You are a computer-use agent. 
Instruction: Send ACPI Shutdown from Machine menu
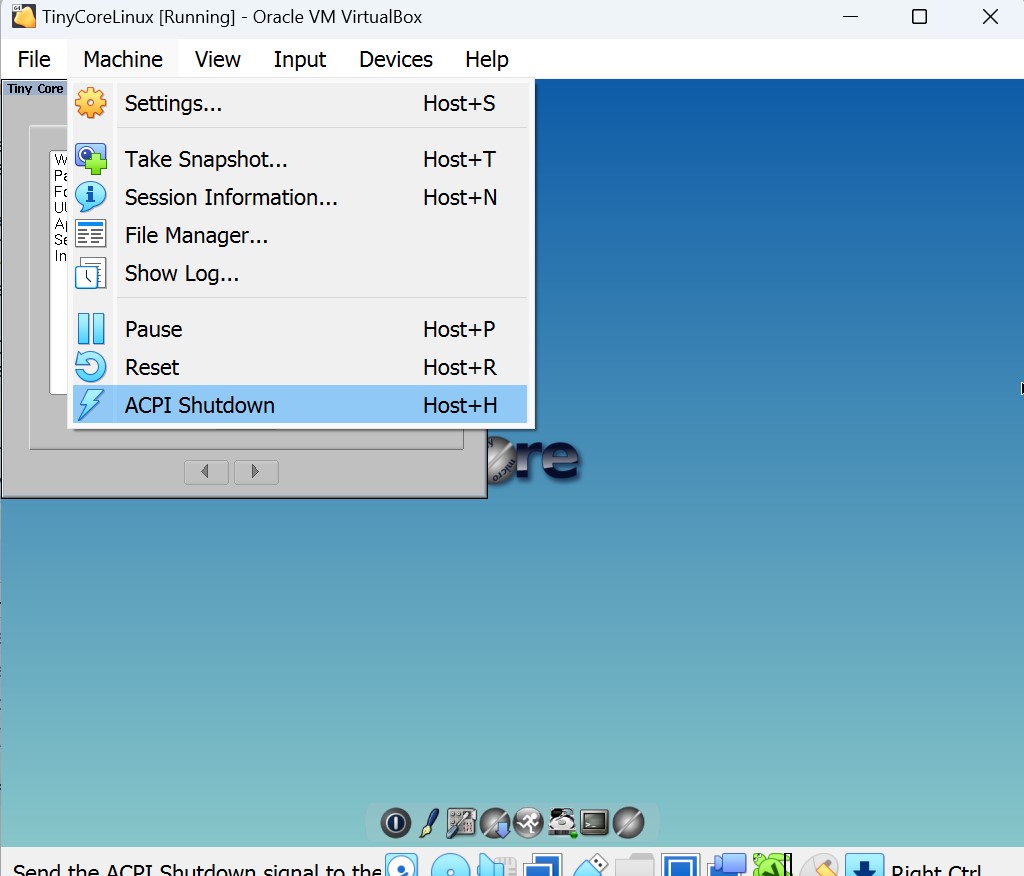pyautogui.click(x=300, y=405)
